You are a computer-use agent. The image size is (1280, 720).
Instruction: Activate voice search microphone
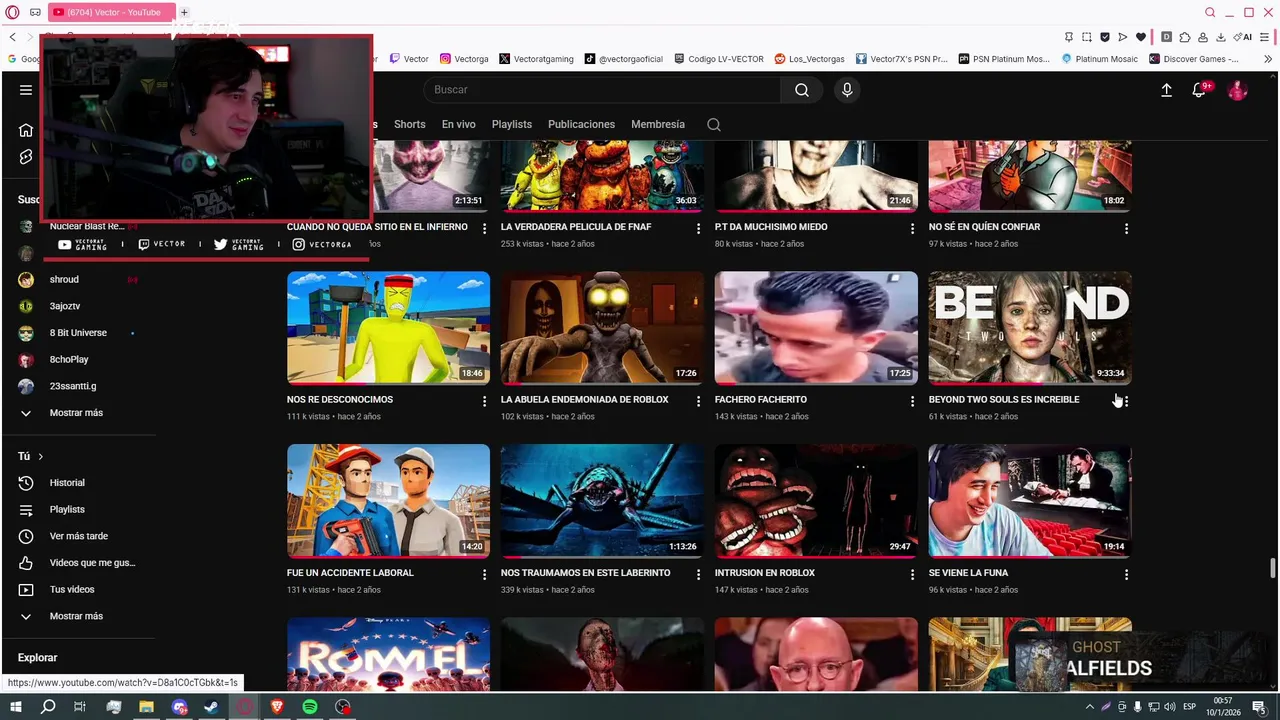point(847,90)
